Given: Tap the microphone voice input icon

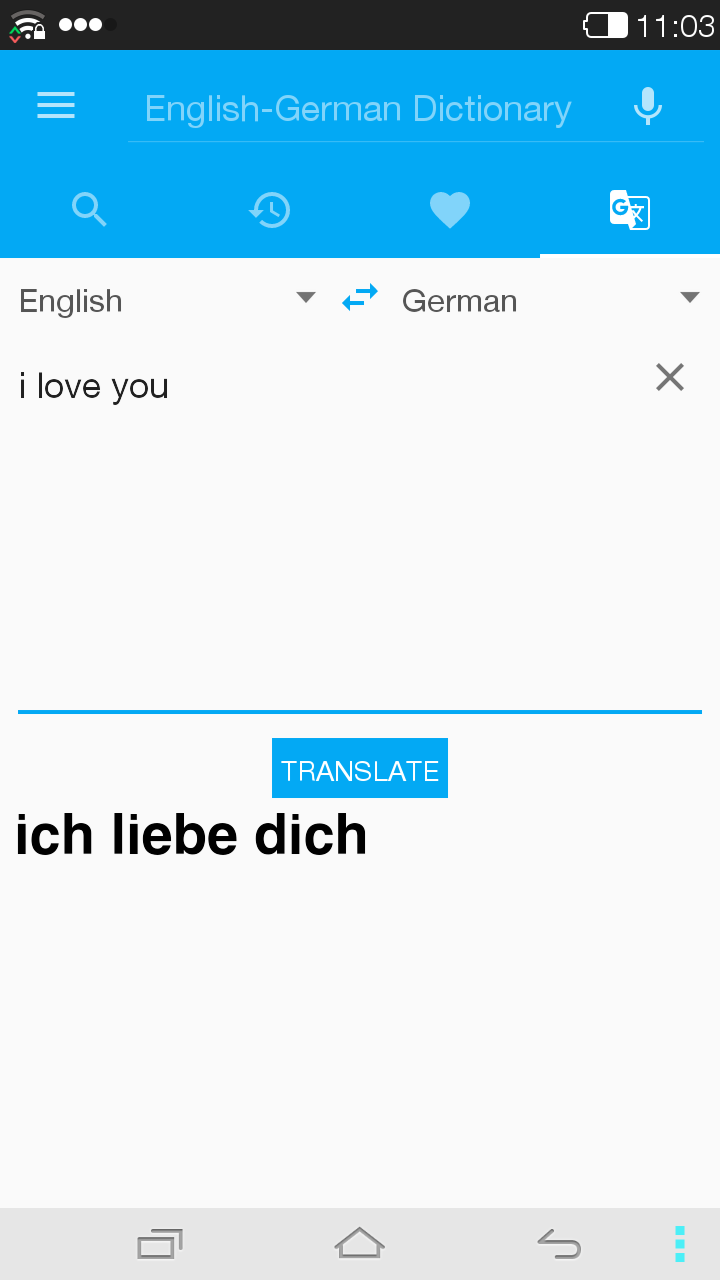Looking at the screenshot, I should coord(648,106).
